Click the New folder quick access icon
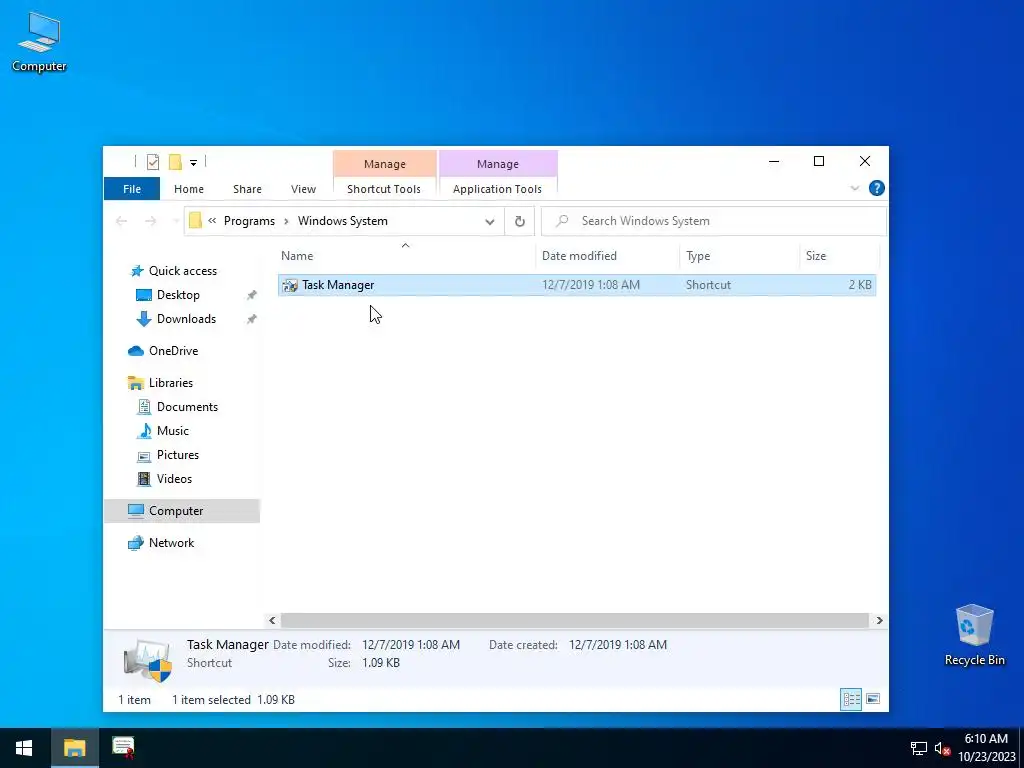This screenshot has height=768, width=1024. [x=175, y=162]
